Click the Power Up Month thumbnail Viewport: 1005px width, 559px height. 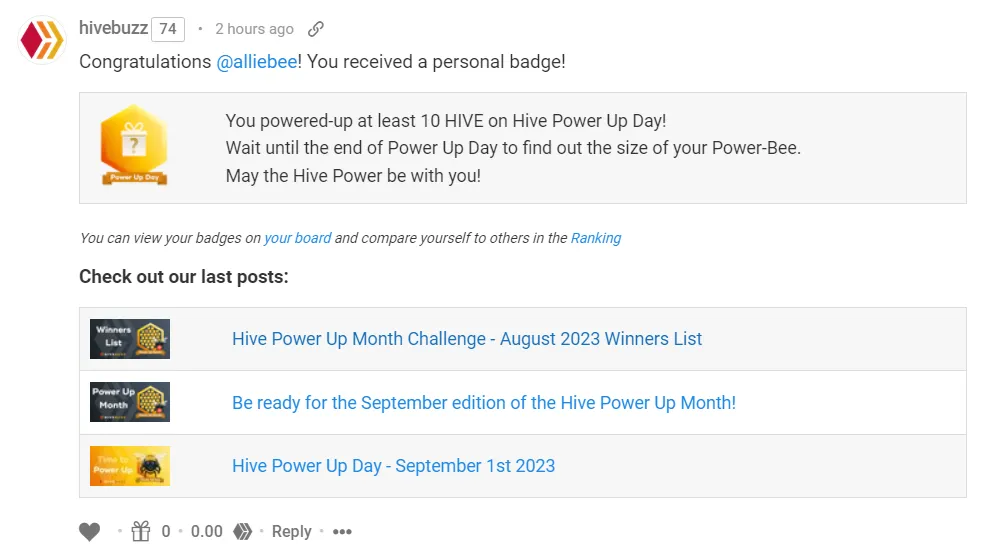129,402
